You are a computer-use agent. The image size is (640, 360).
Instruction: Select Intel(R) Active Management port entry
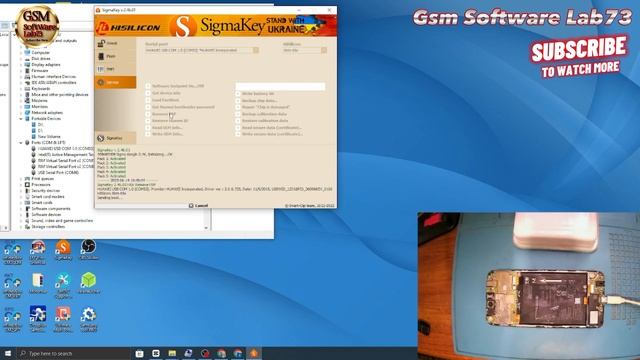[65, 155]
